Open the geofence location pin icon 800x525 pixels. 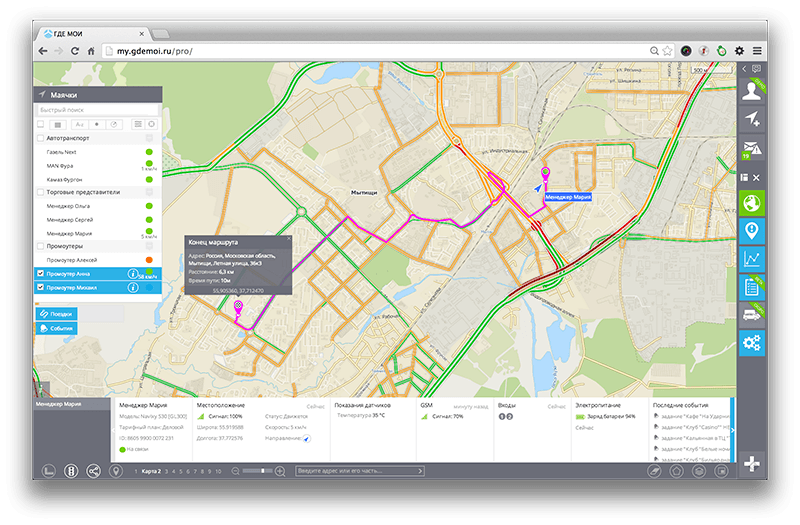pos(752,231)
